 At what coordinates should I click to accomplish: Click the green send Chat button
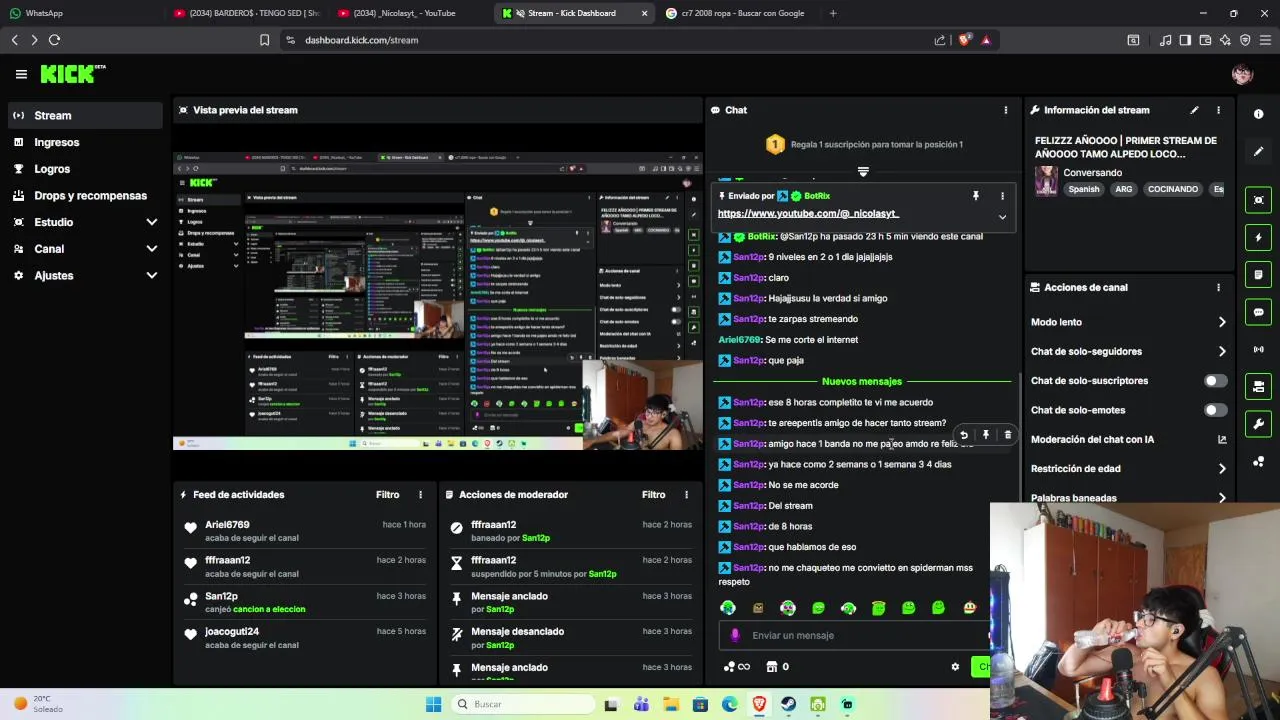click(981, 667)
